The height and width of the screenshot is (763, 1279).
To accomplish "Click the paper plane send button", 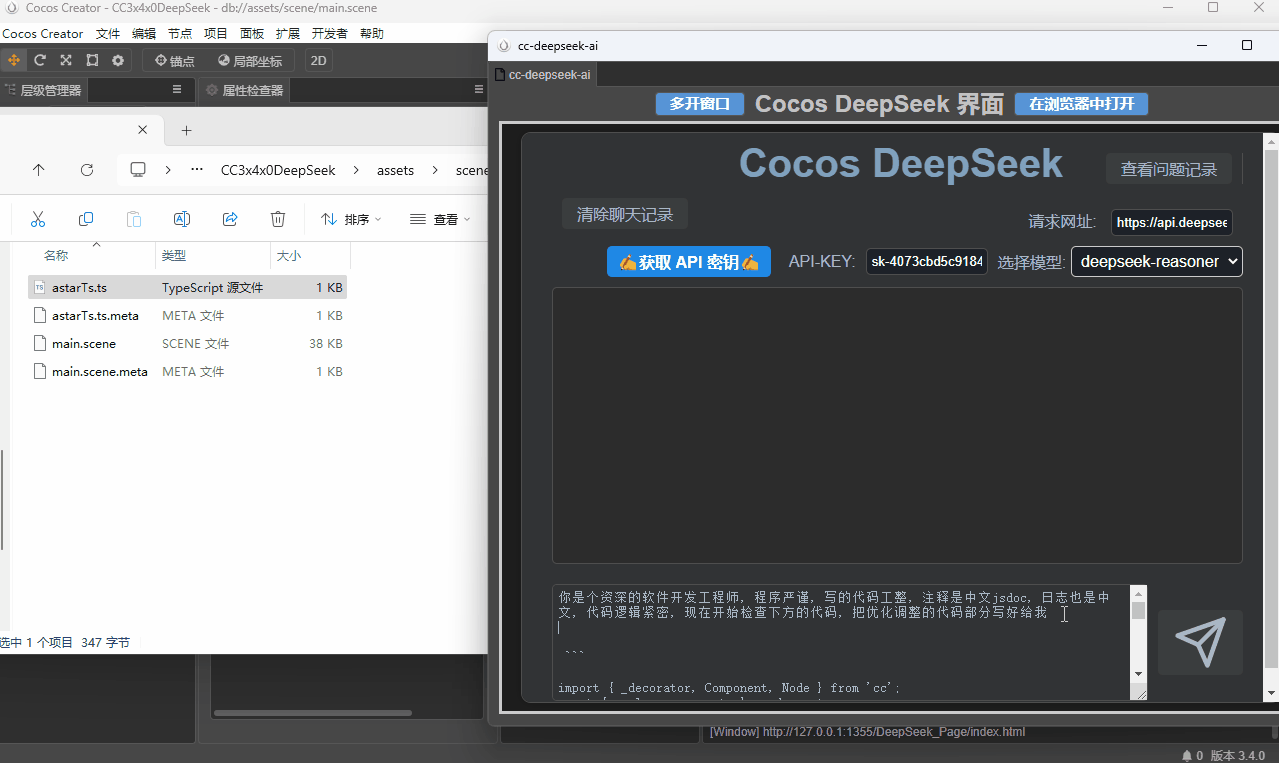I will pos(1200,642).
